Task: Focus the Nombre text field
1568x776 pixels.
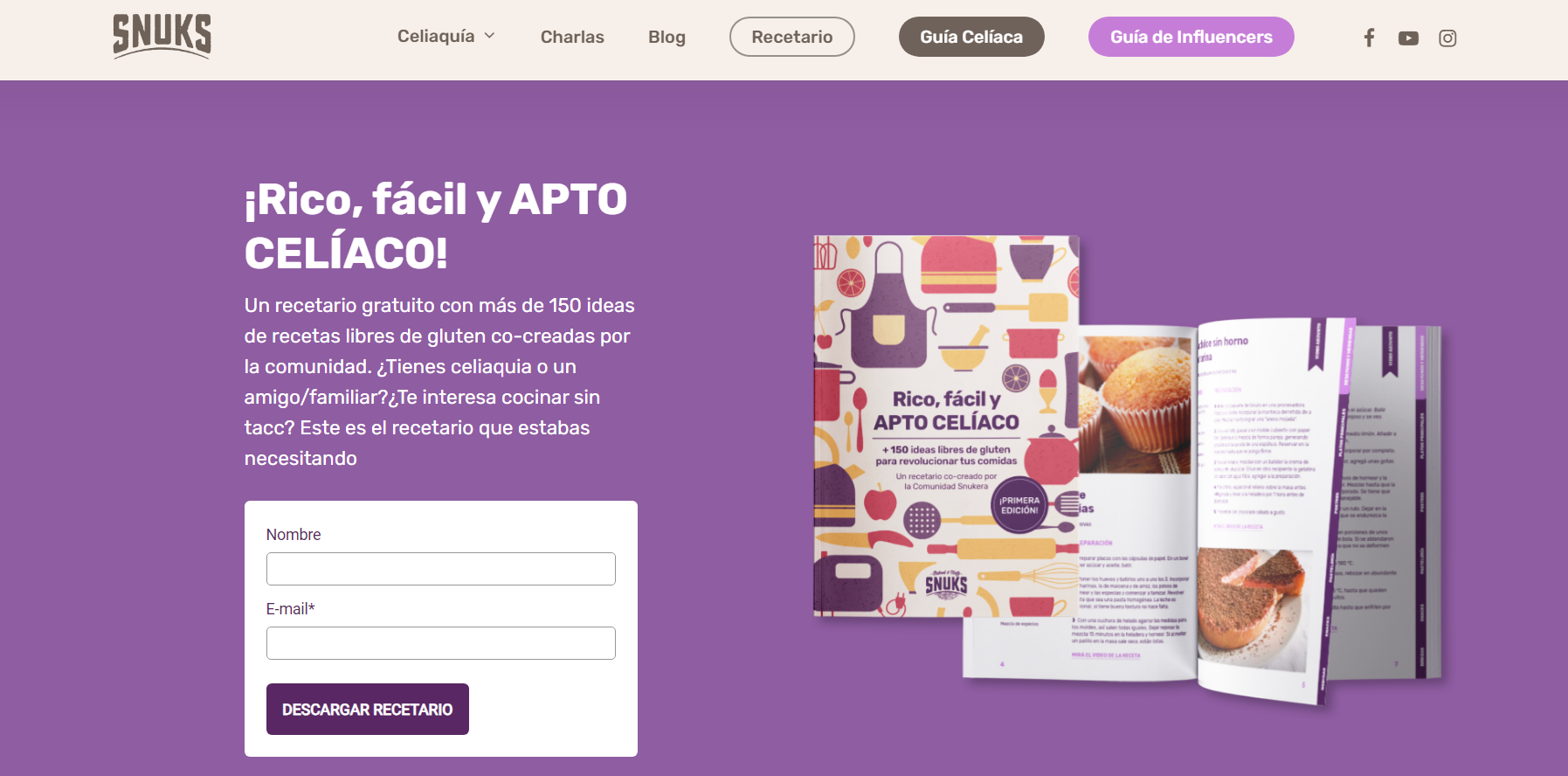Action: coord(441,569)
